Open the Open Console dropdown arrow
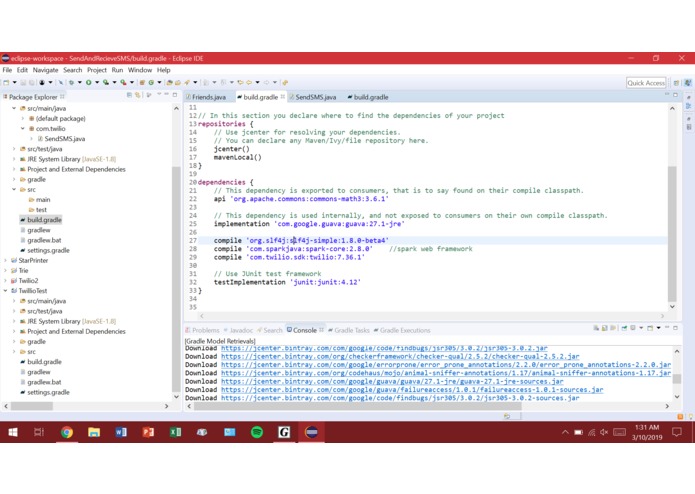Viewport: 695px width, 494px height. click(659, 328)
